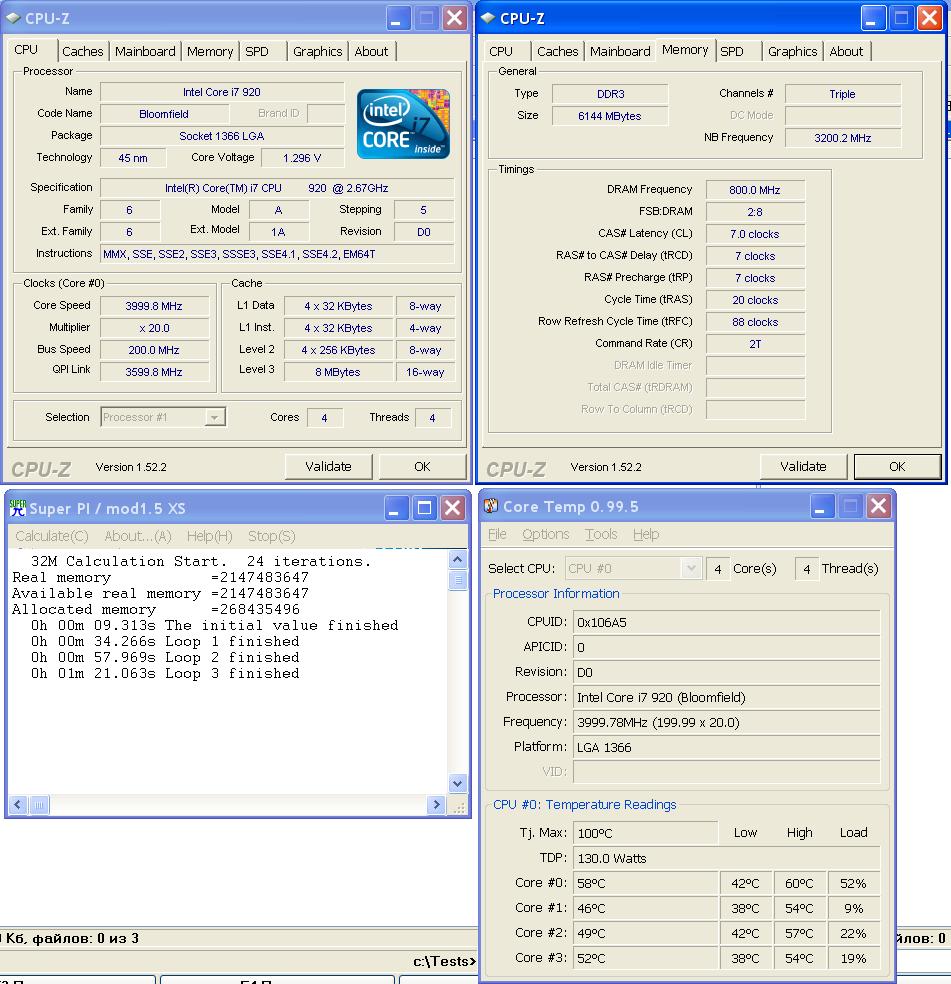This screenshot has height=984, width=951.
Task: Open the File menu in Core Temp
Action: point(497,534)
